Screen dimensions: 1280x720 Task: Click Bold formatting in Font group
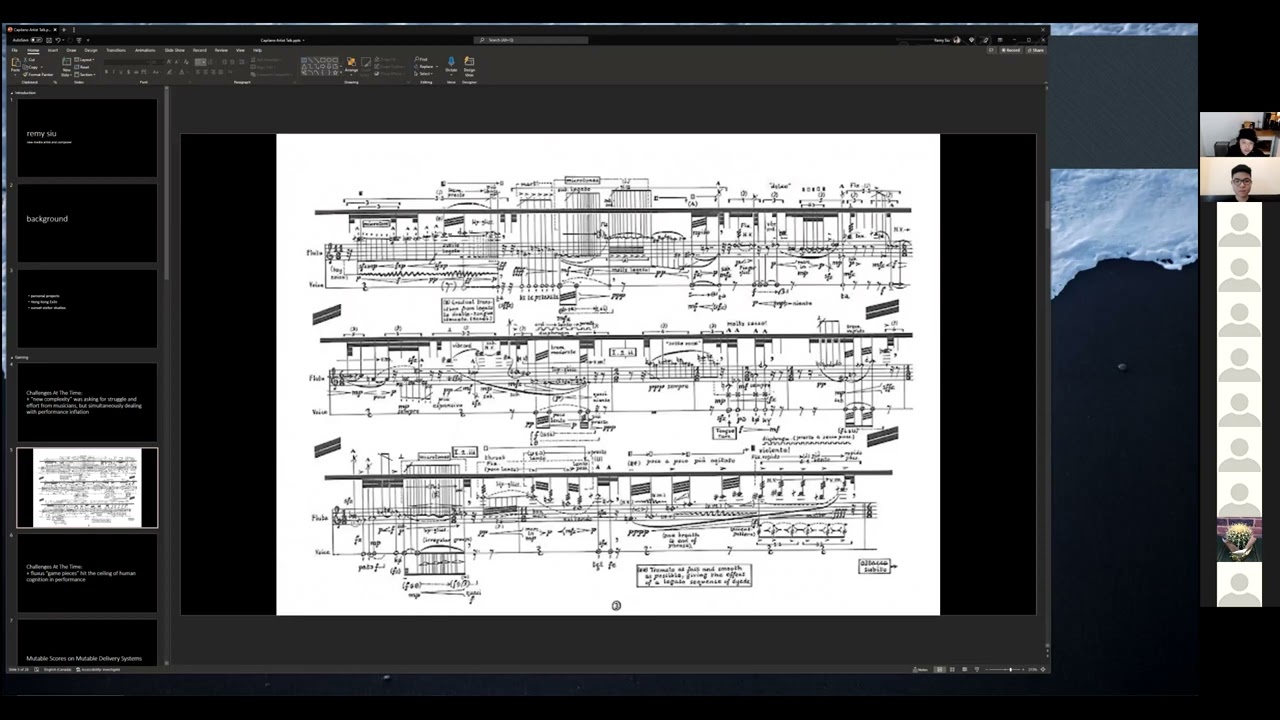click(107, 72)
